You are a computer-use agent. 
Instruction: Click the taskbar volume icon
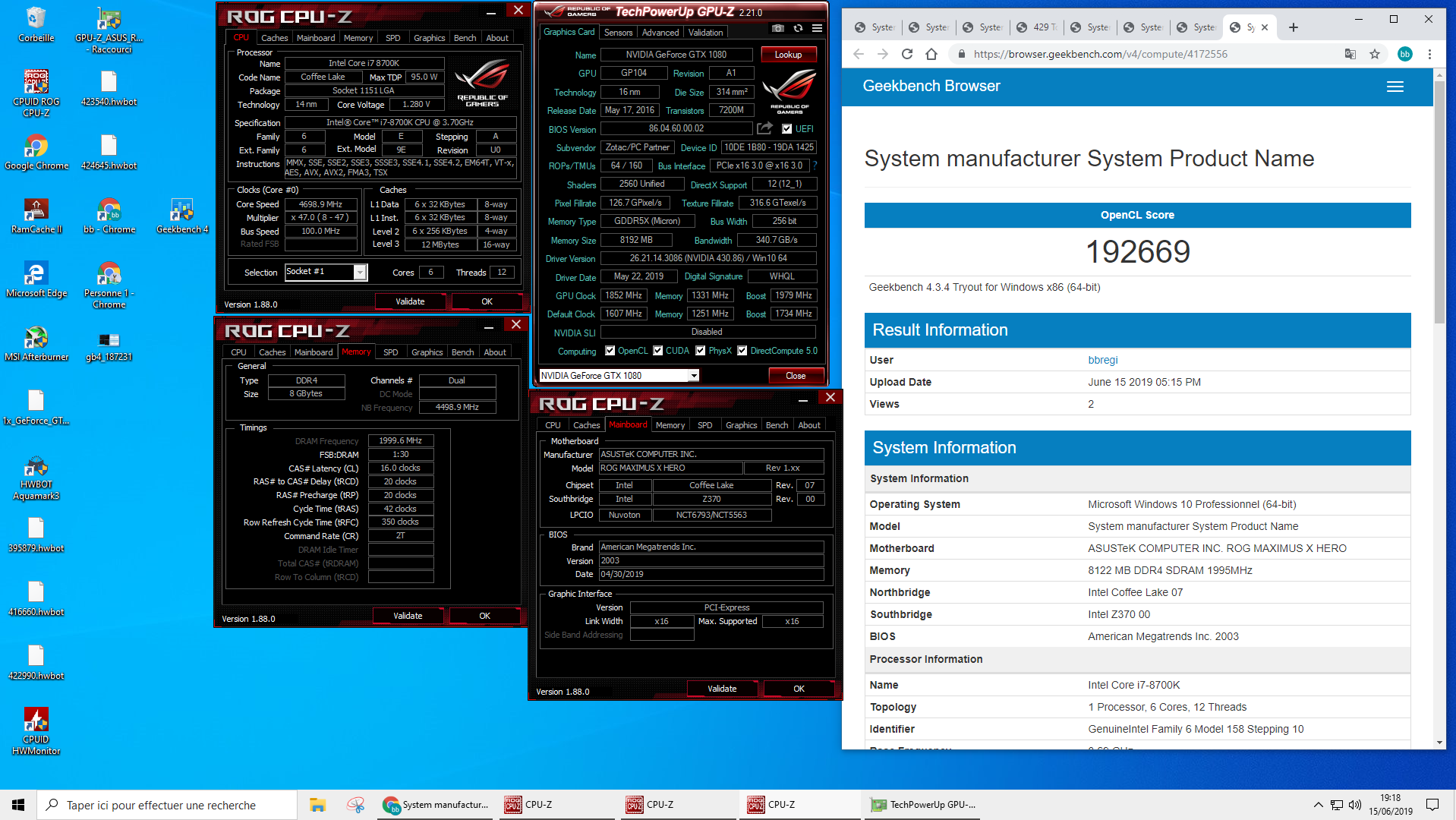(1355, 805)
